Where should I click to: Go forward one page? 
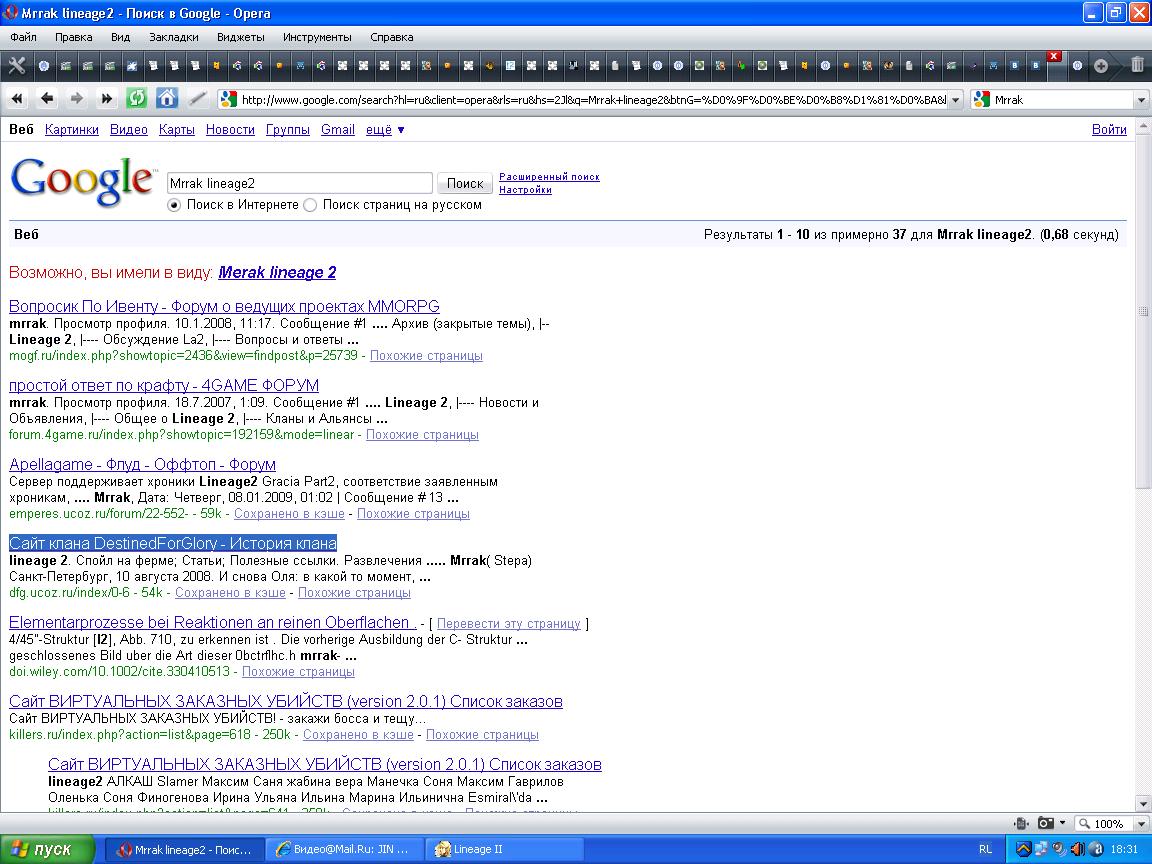[76, 98]
